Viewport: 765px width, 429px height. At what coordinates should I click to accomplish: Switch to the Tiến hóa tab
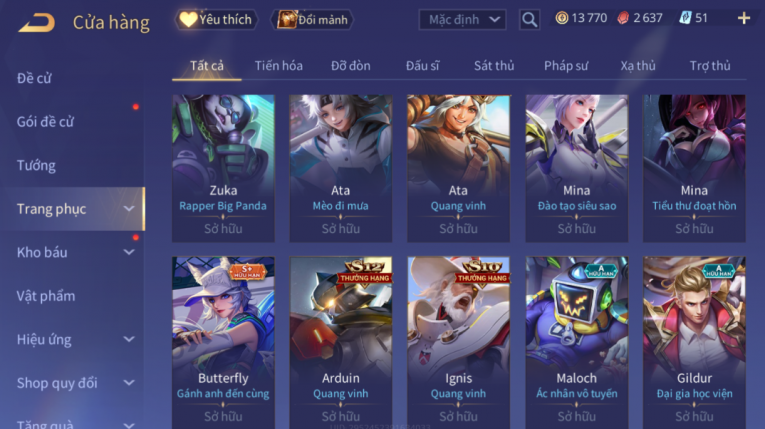click(279, 66)
